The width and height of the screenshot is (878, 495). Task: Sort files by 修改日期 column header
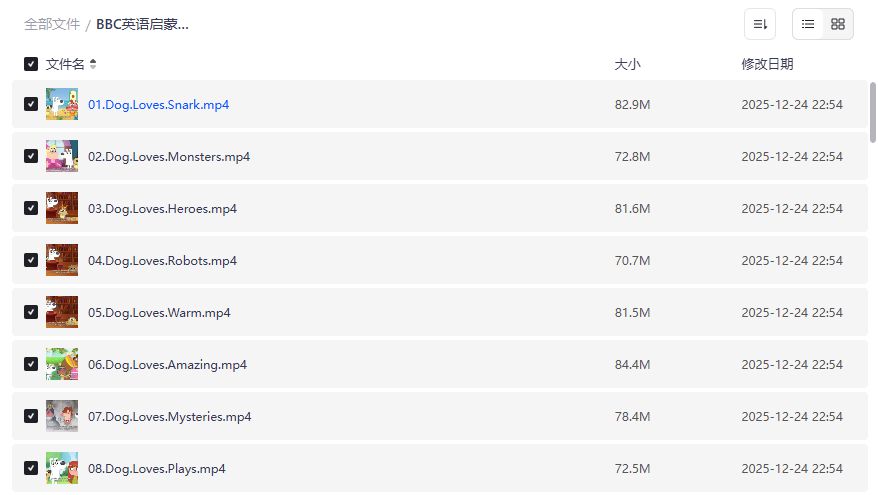pos(767,64)
